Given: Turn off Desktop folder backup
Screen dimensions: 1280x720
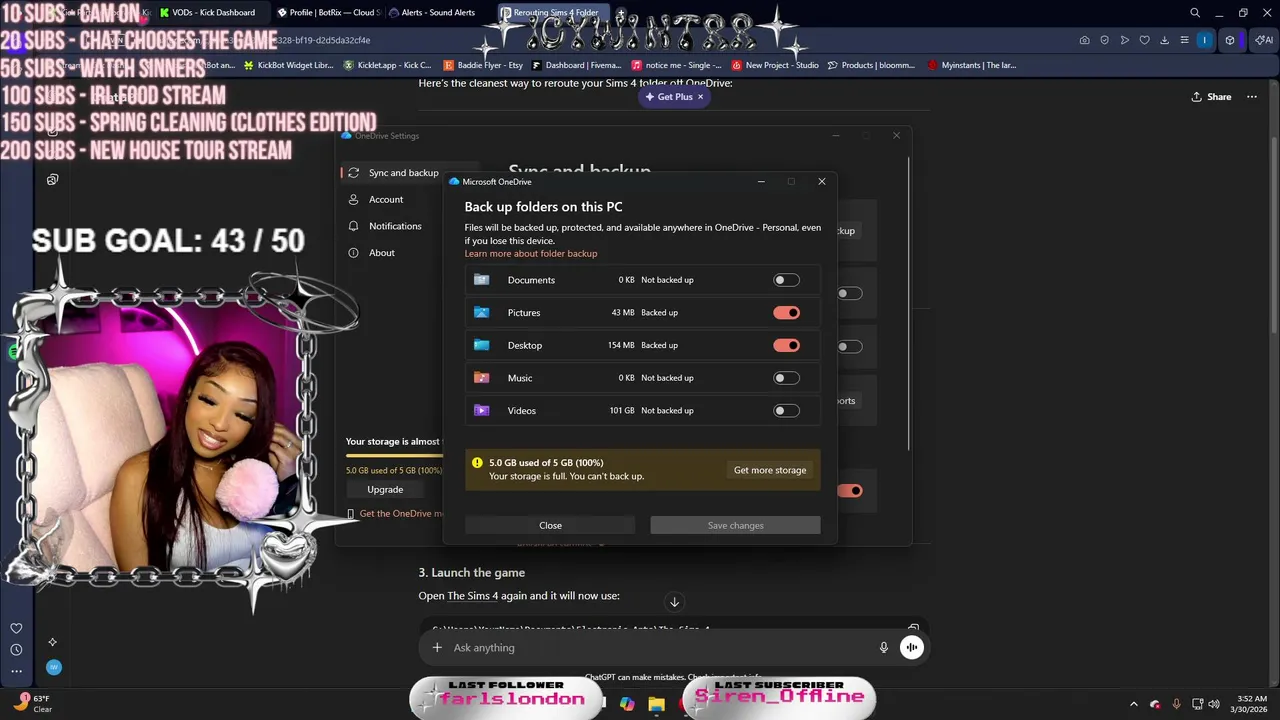Looking at the screenshot, I should 786,345.
